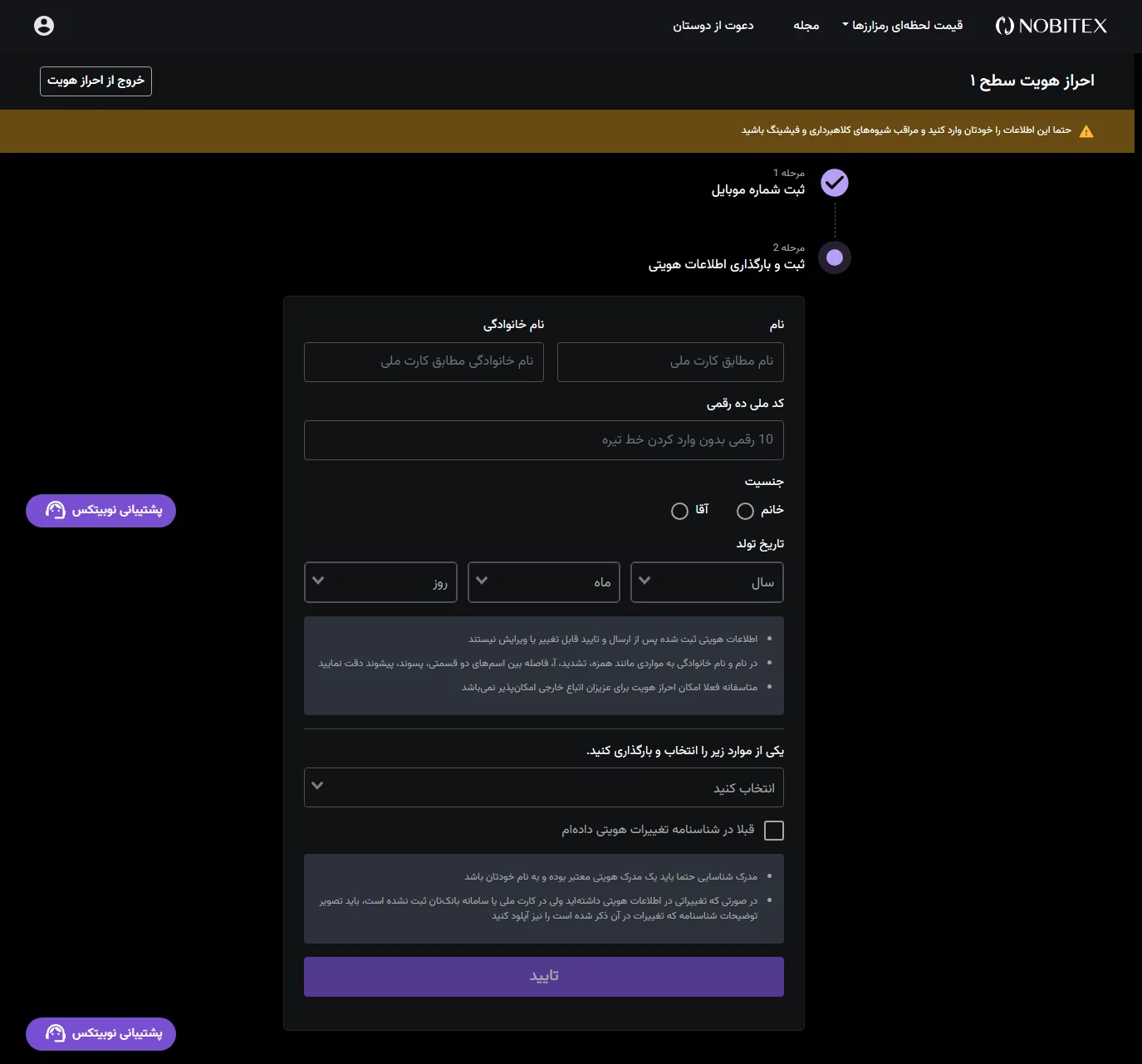
Task: Click the step 2 active circle indicator
Action: click(x=835, y=257)
